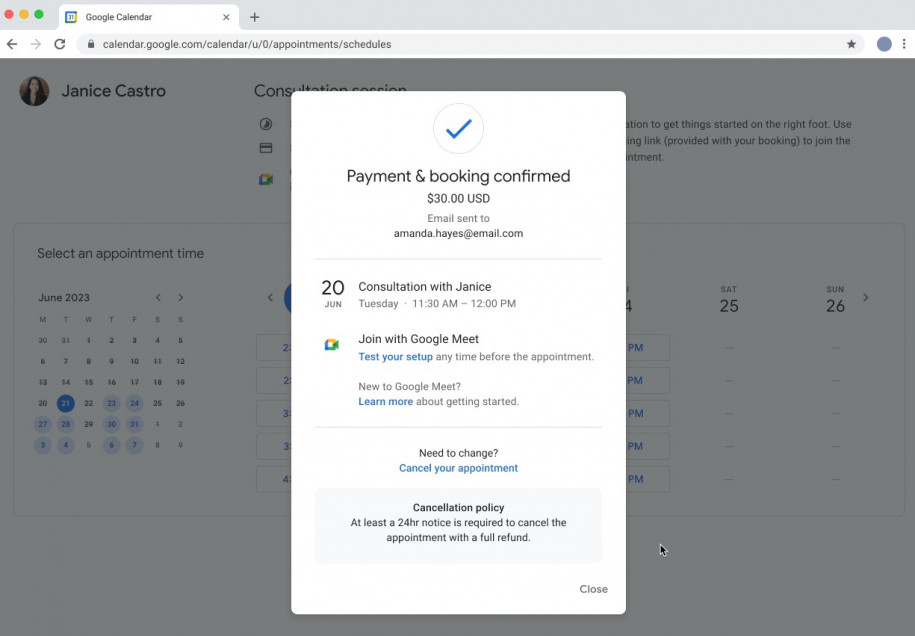The height and width of the screenshot is (636, 915).
Task: Select June 24 in the mini calendar
Action: pos(134,403)
